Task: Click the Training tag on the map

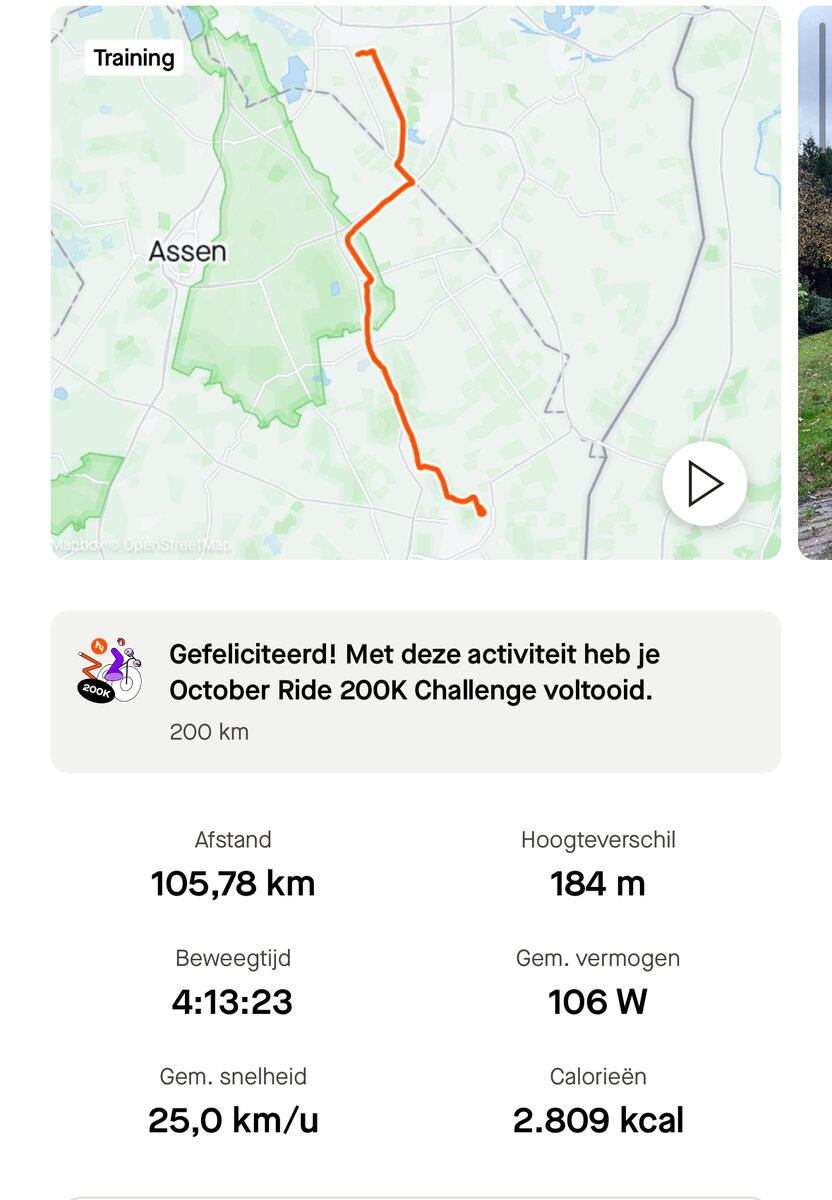Action: (133, 58)
